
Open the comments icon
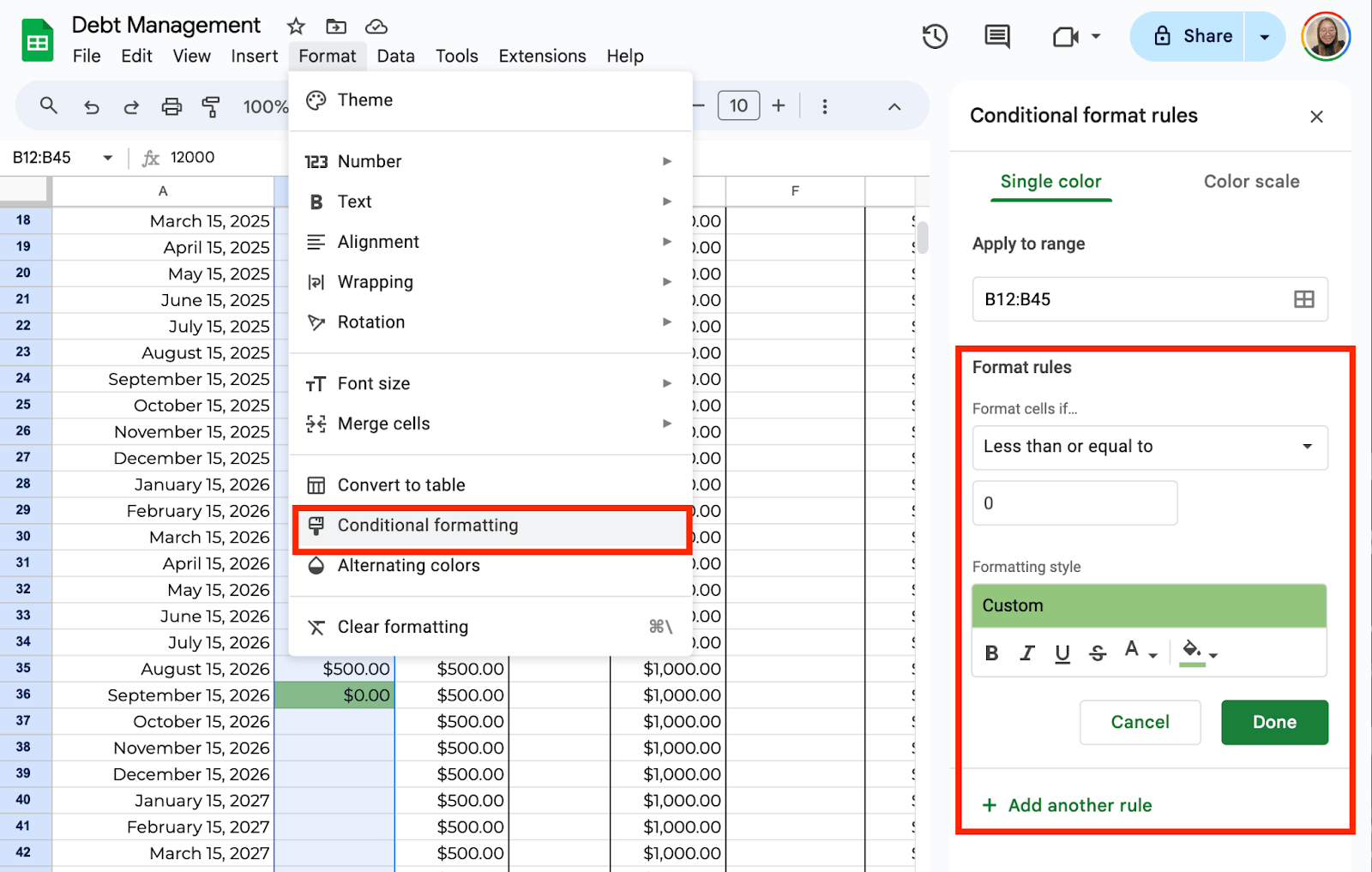(996, 37)
